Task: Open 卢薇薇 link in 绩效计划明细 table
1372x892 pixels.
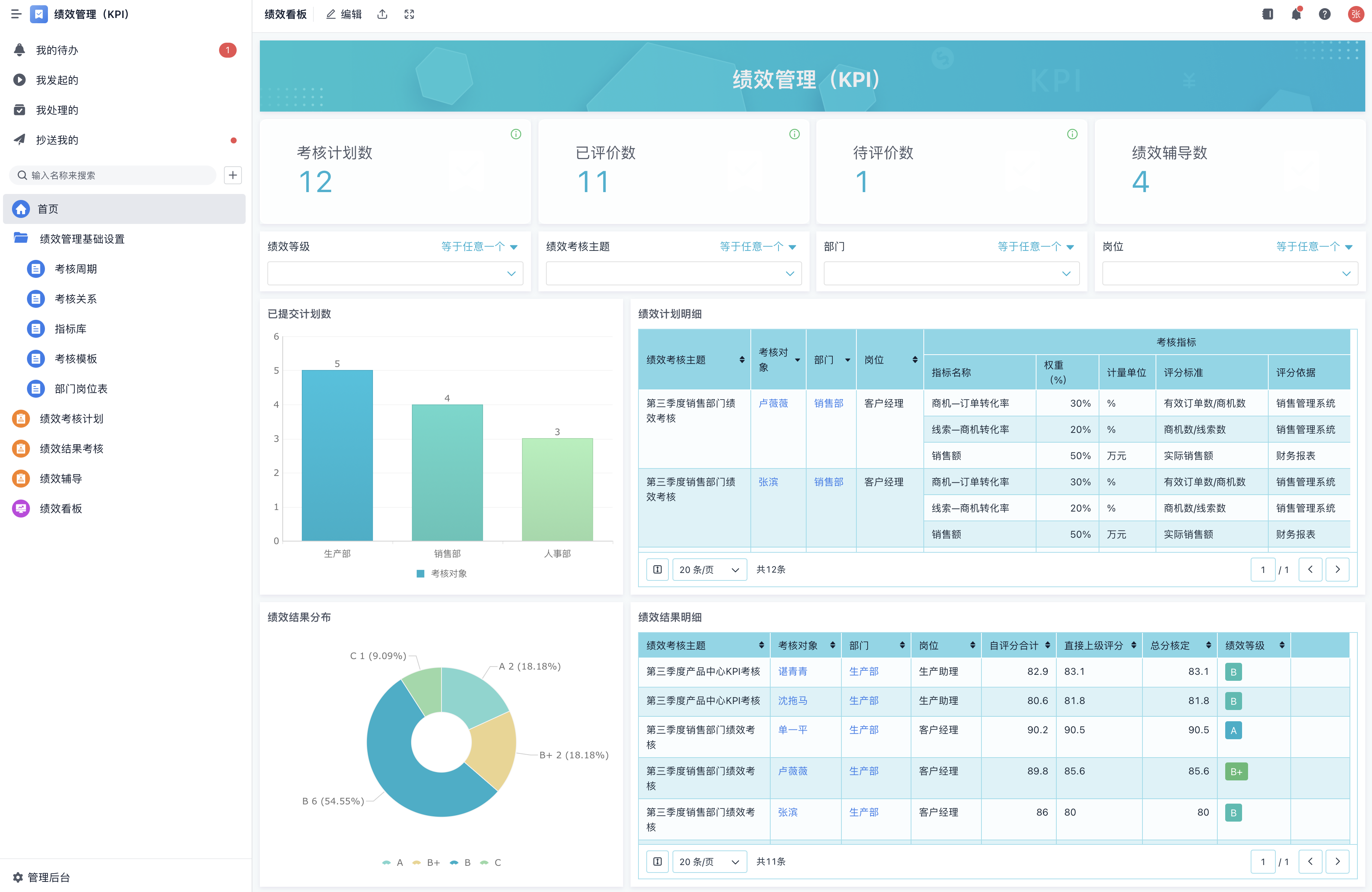Action: click(773, 404)
